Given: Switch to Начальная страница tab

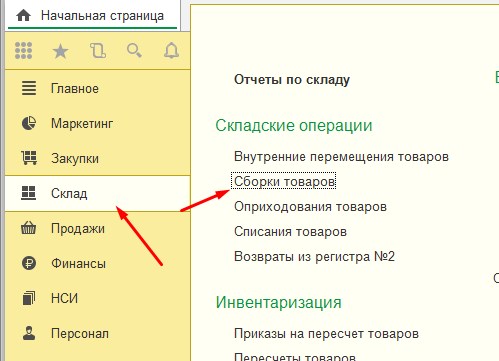Looking at the screenshot, I should coord(93,16).
